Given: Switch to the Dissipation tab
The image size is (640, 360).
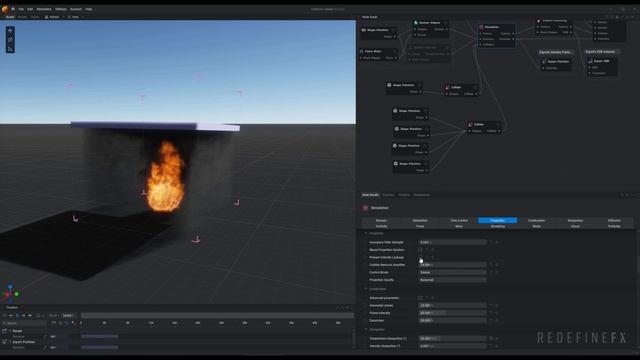Looking at the screenshot, I should click(575, 220).
